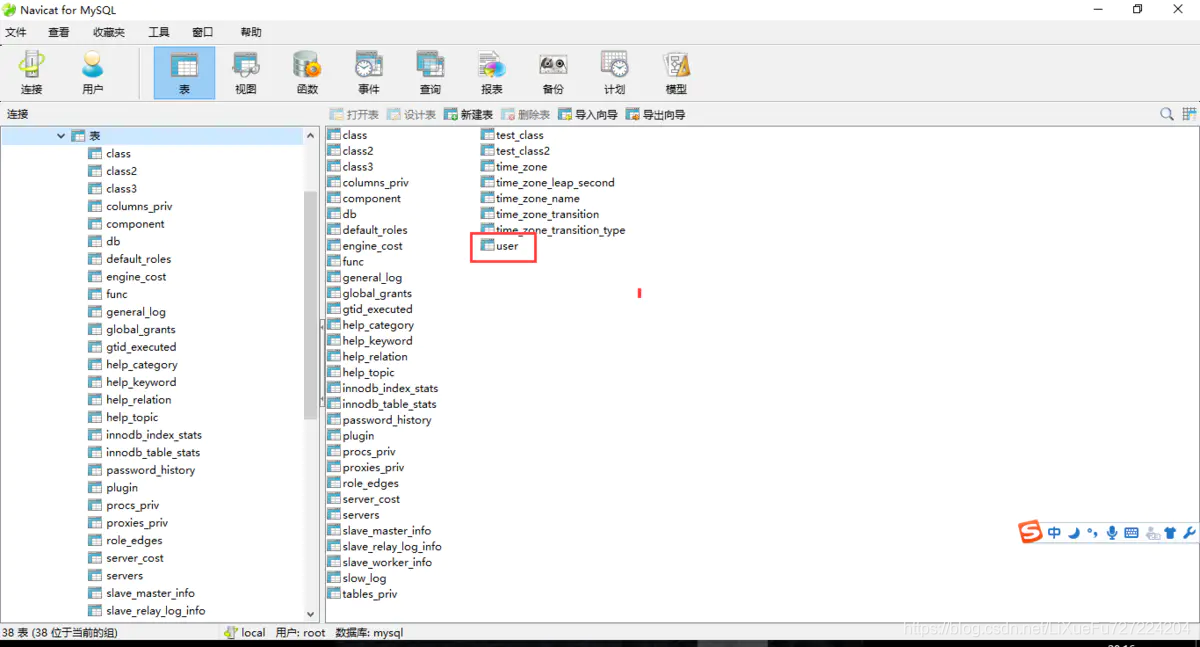Open the 查看 (View) menu
The width and height of the screenshot is (1200, 647).
[59, 32]
